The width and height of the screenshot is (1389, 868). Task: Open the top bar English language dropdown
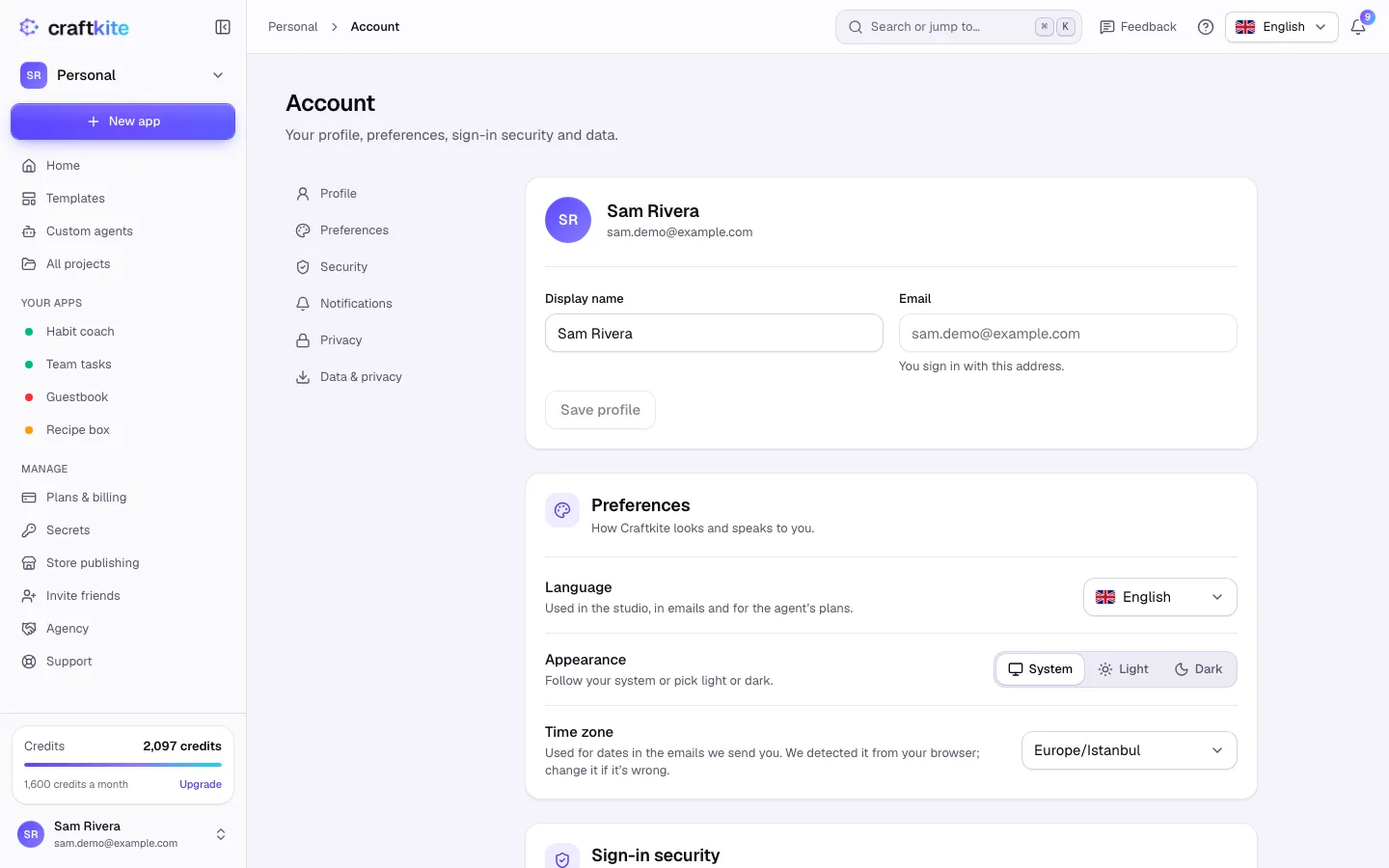[1281, 27]
